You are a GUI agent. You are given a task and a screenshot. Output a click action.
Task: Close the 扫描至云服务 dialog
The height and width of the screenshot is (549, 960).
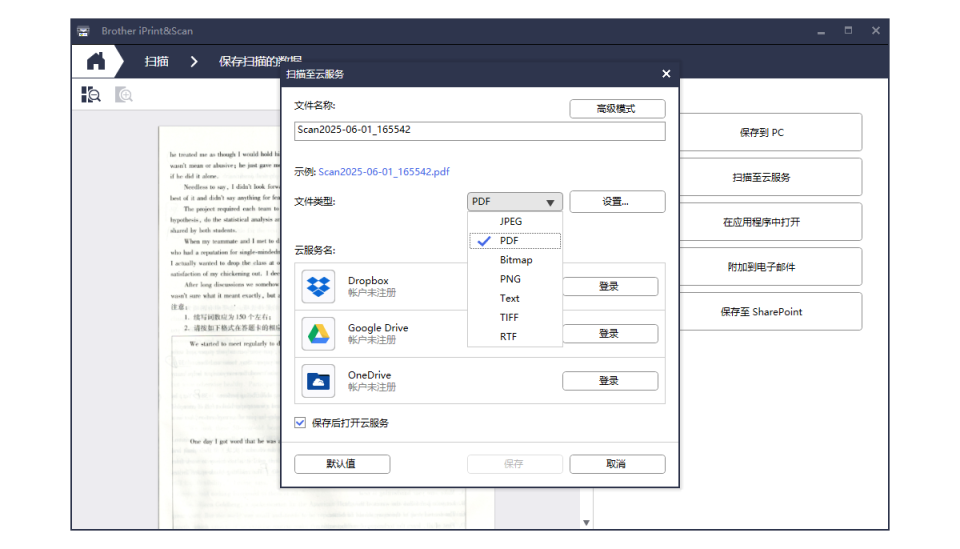666,74
